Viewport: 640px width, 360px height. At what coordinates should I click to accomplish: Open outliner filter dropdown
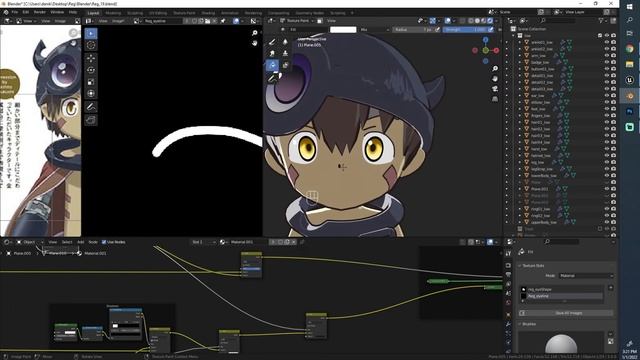[x=602, y=20]
